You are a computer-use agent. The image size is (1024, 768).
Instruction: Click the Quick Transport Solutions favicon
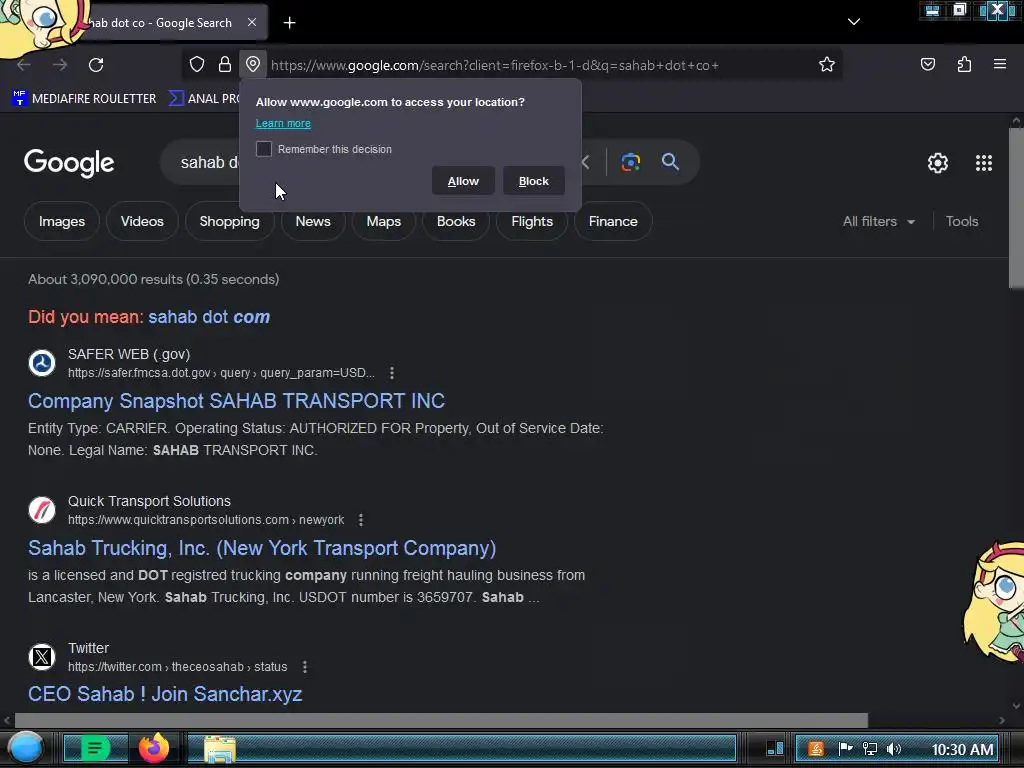42,510
